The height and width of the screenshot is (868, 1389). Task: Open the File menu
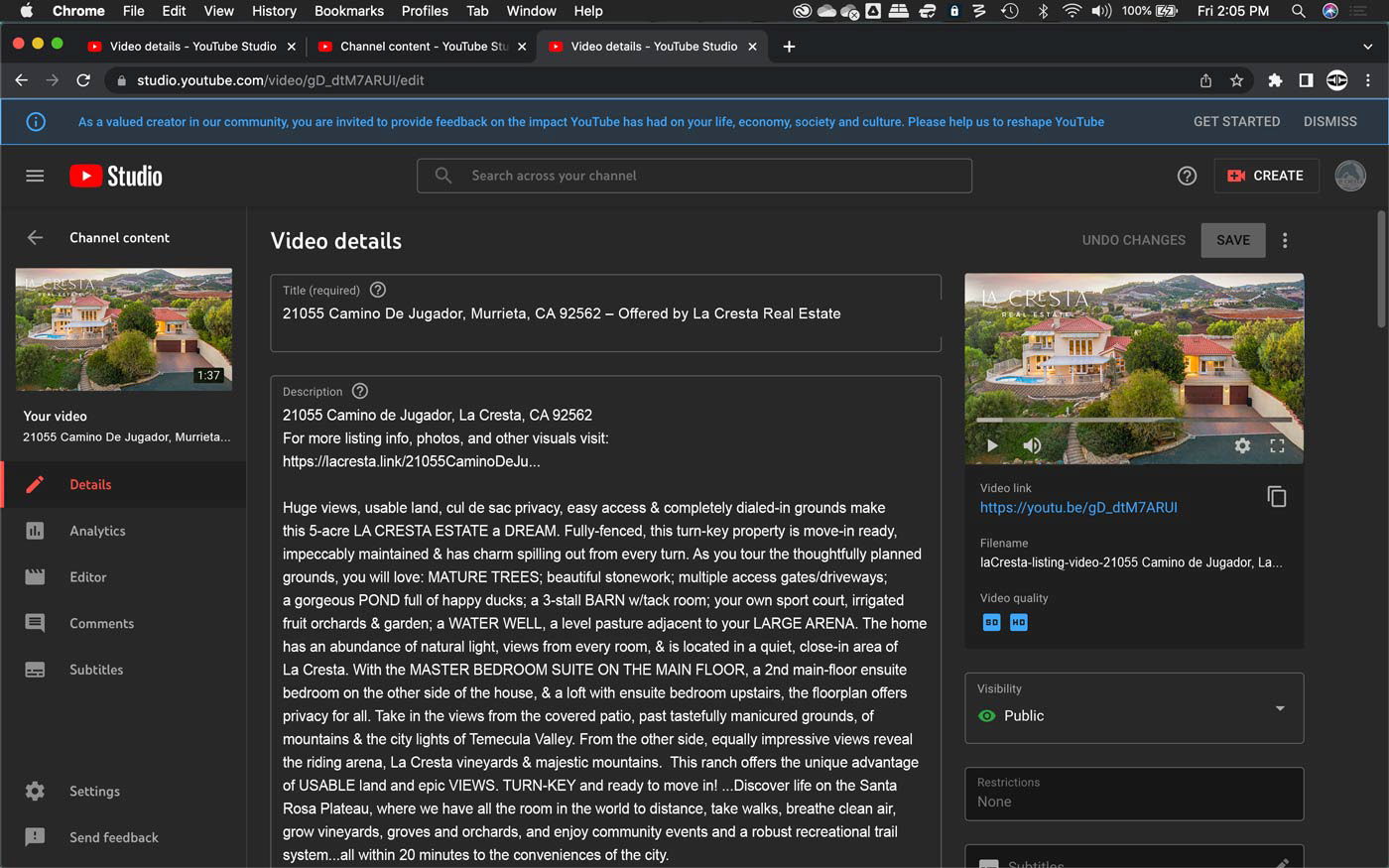133,11
